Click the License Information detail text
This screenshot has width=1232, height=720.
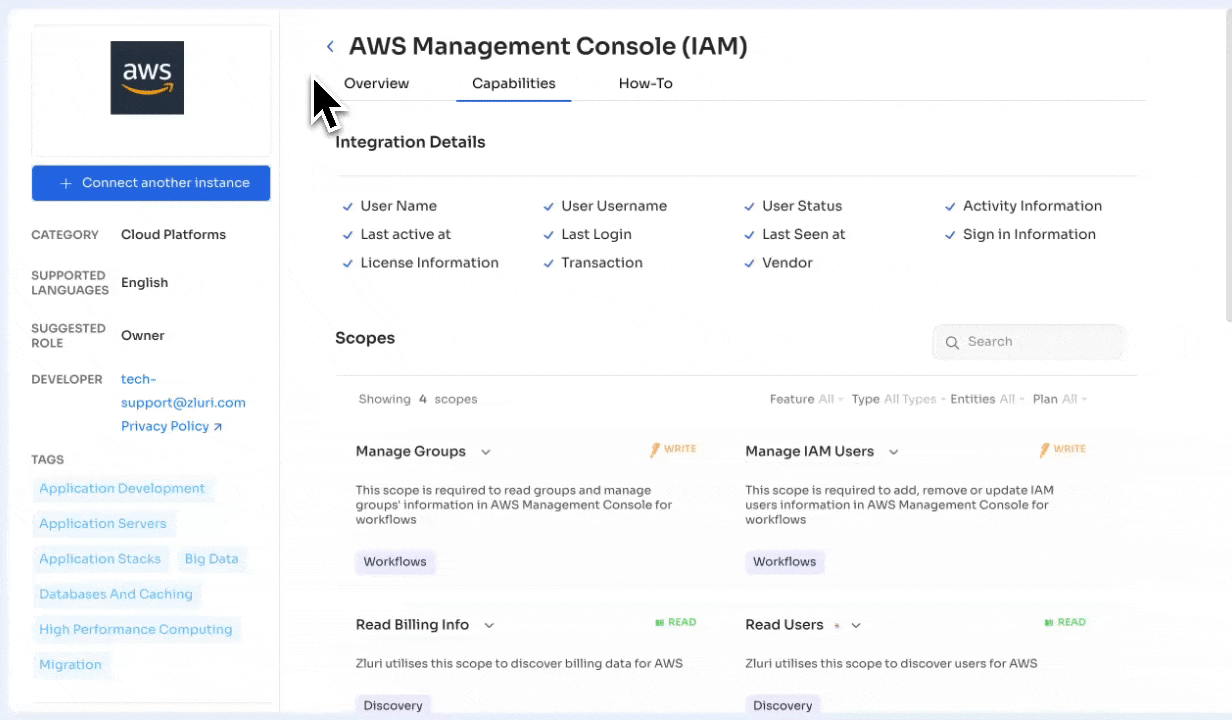[x=430, y=263]
